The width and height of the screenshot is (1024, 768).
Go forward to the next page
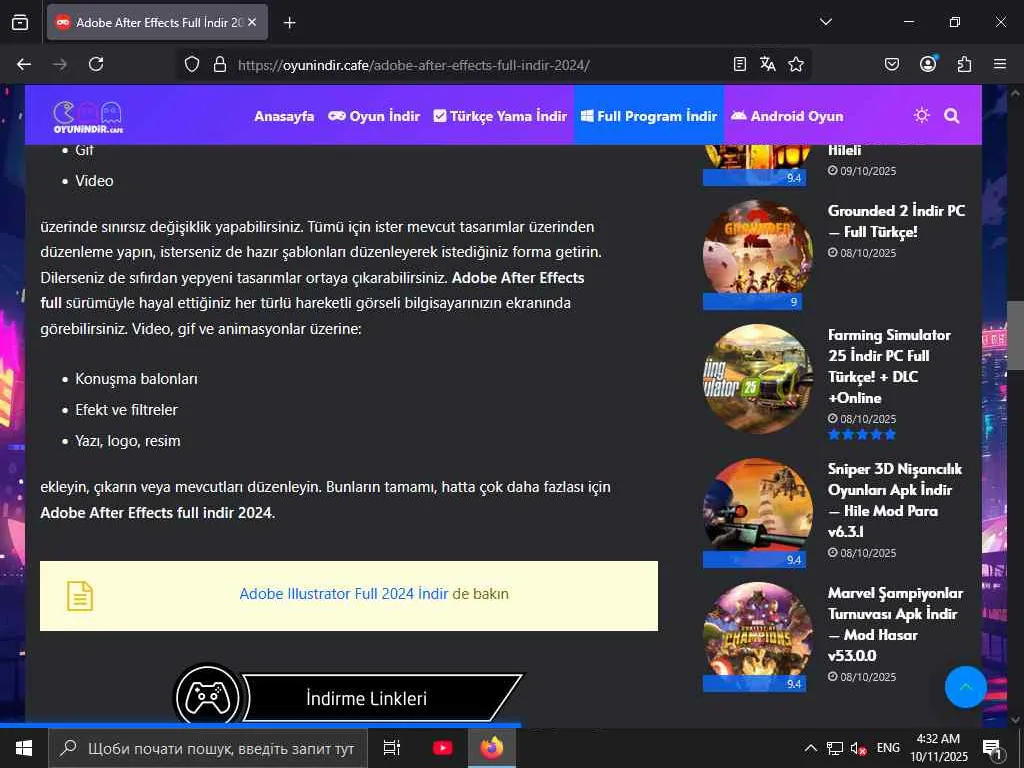[x=60, y=64]
